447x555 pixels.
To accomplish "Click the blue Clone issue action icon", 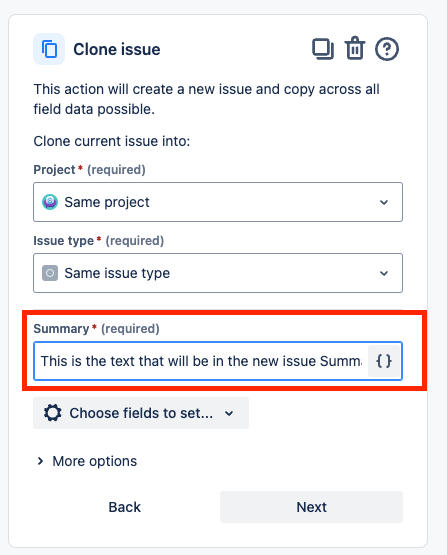I will click(x=49, y=49).
